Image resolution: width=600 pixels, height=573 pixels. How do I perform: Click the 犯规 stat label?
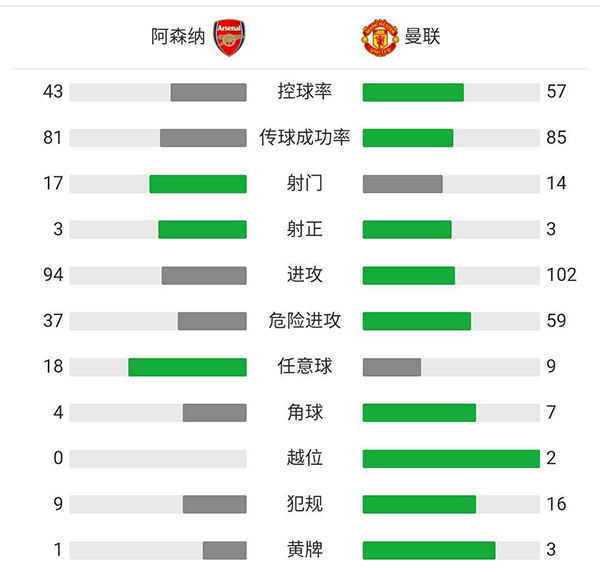point(304,504)
